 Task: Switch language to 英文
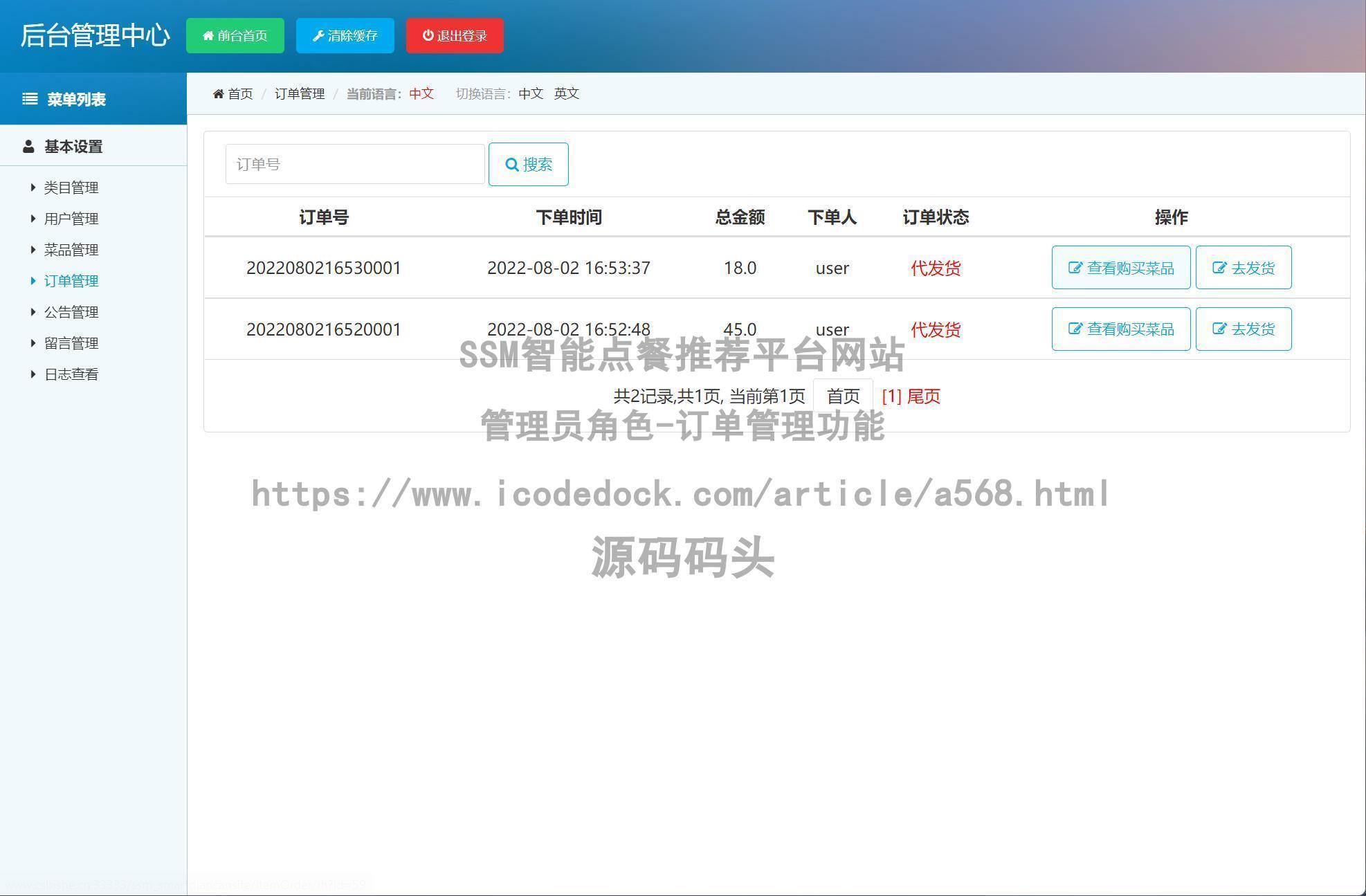(x=567, y=93)
